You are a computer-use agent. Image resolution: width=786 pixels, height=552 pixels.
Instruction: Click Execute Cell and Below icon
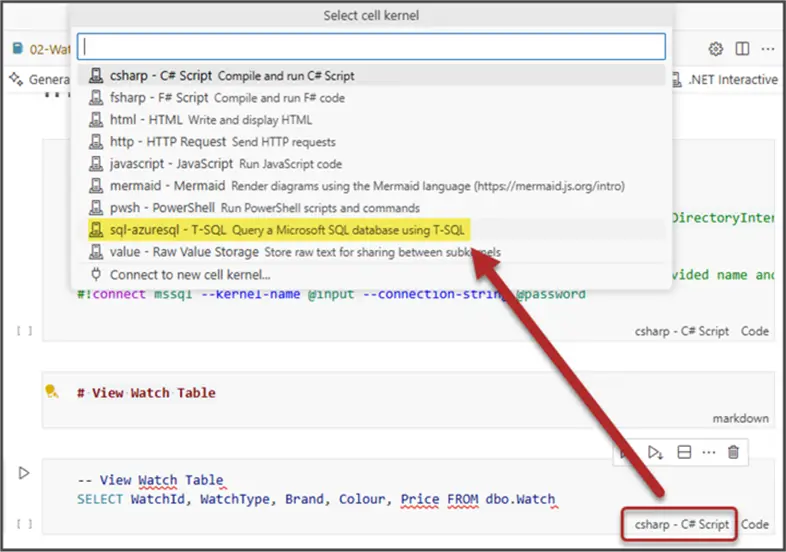coord(655,453)
